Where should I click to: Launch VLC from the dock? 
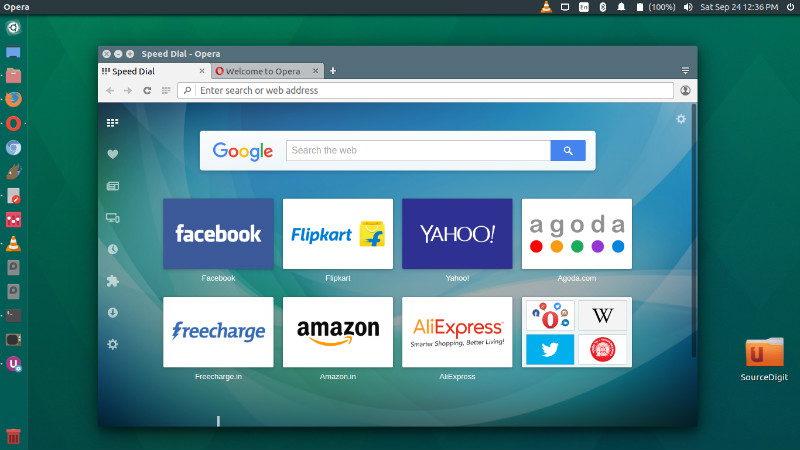[x=13, y=244]
